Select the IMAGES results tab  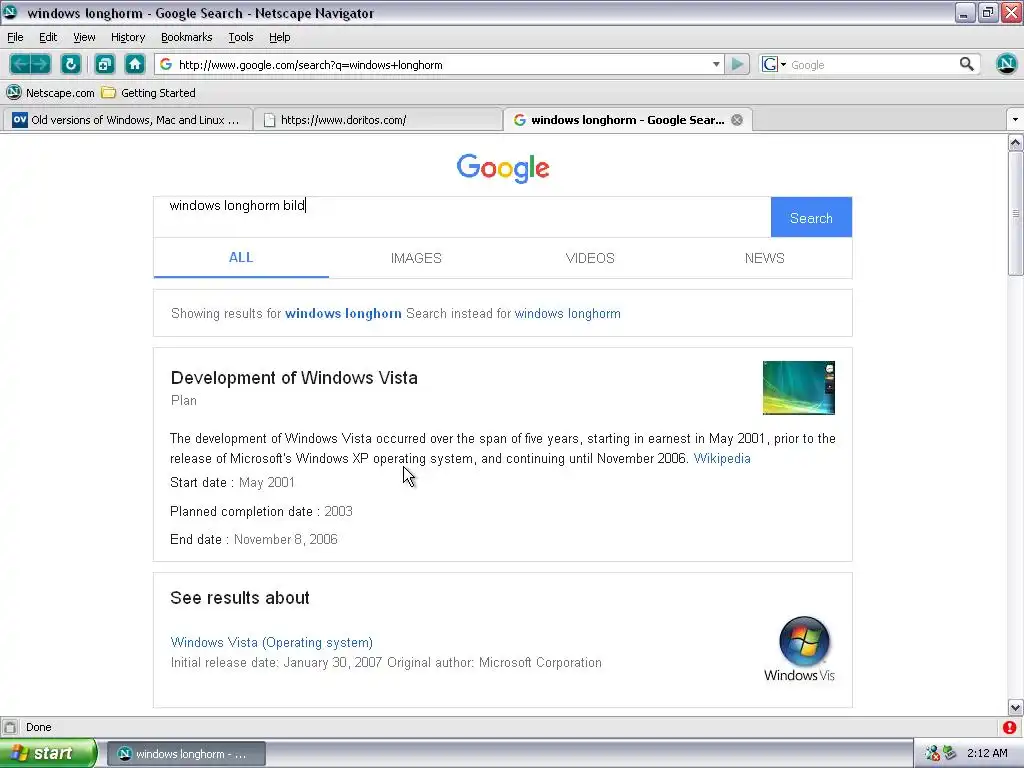point(416,258)
